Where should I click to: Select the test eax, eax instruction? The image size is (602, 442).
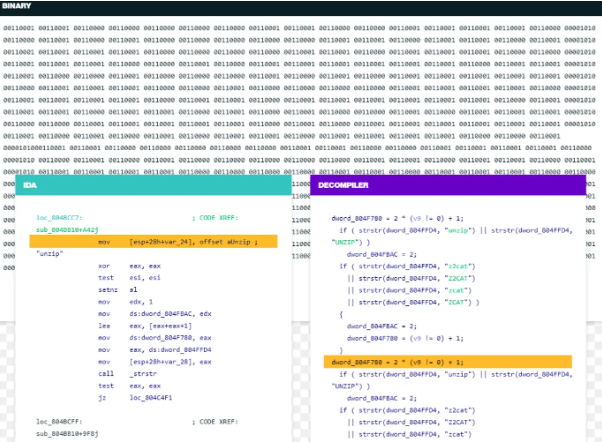pyautogui.click(x=129, y=386)
